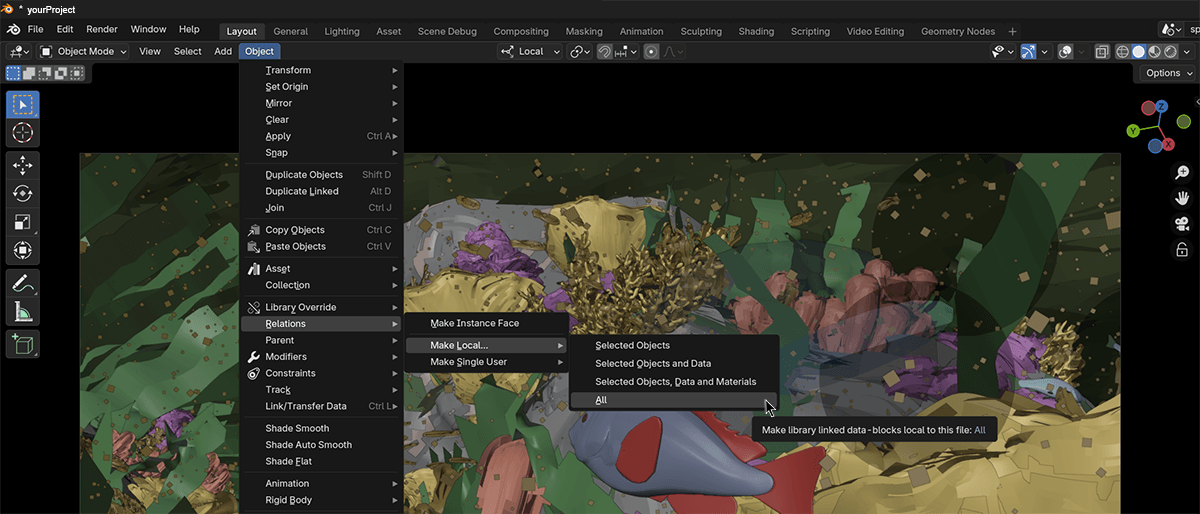
Task: Select the Select Box tool
Action: point(23,104)
